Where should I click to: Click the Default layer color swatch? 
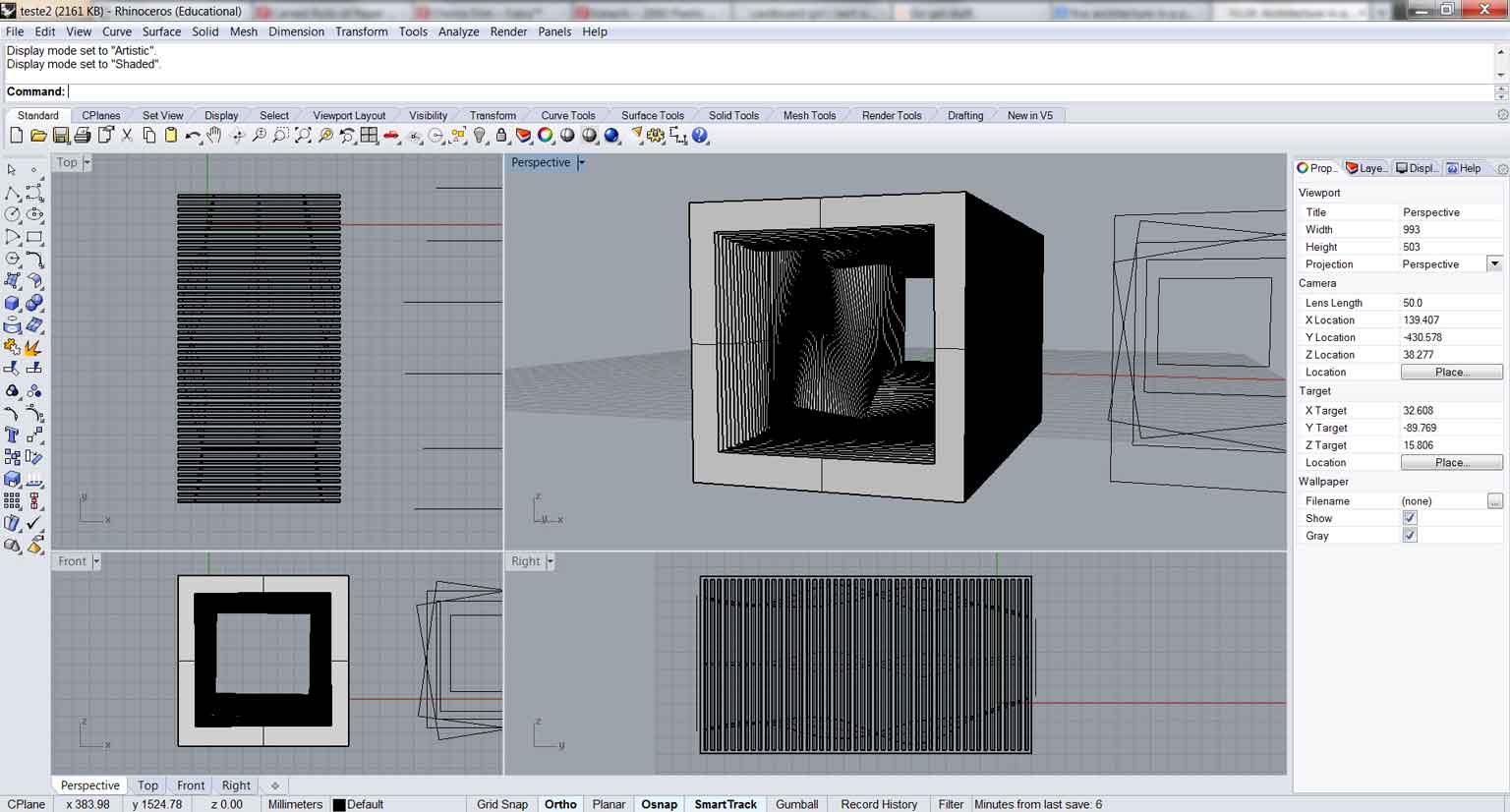pyautogui.click(x=339, y=804)
